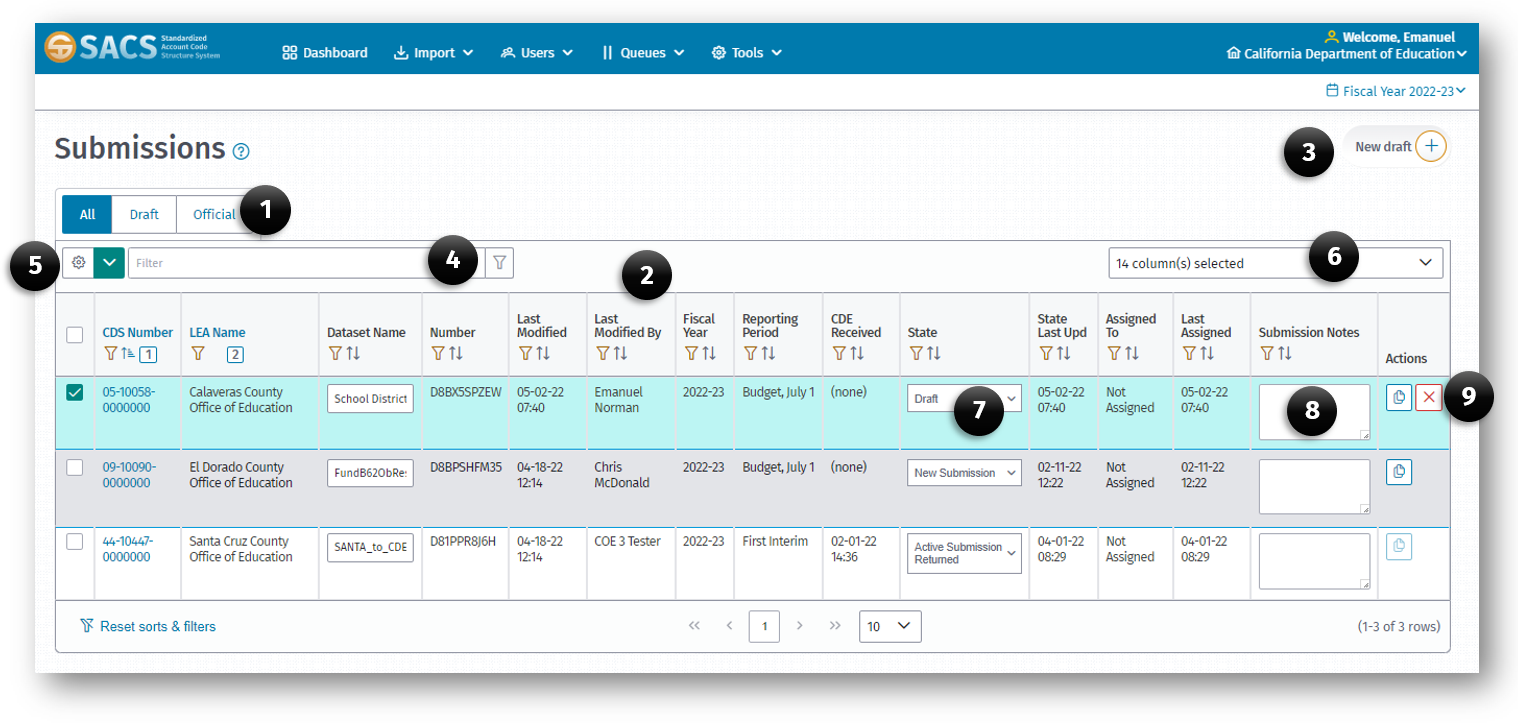1518x727 pixels.
Task: Uncheck the Calaveras County row checkbox
Action: (74, 392)
